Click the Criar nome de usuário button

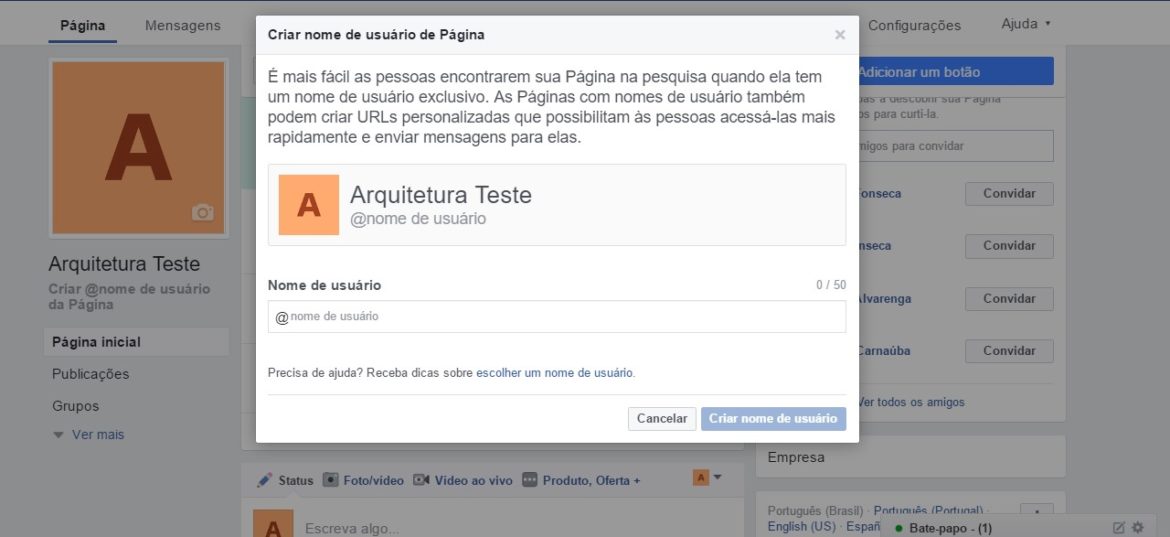point(773,419)
